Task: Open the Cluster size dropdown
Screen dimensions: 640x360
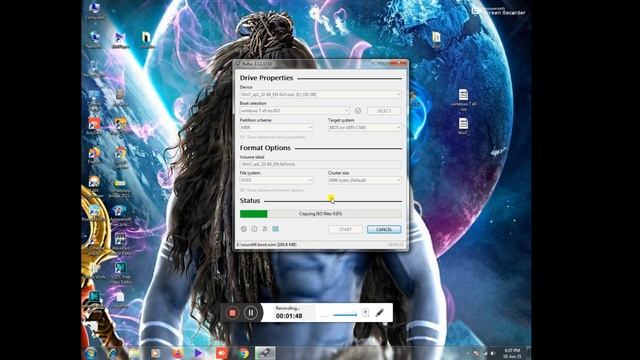Action: tap(364, 180)
